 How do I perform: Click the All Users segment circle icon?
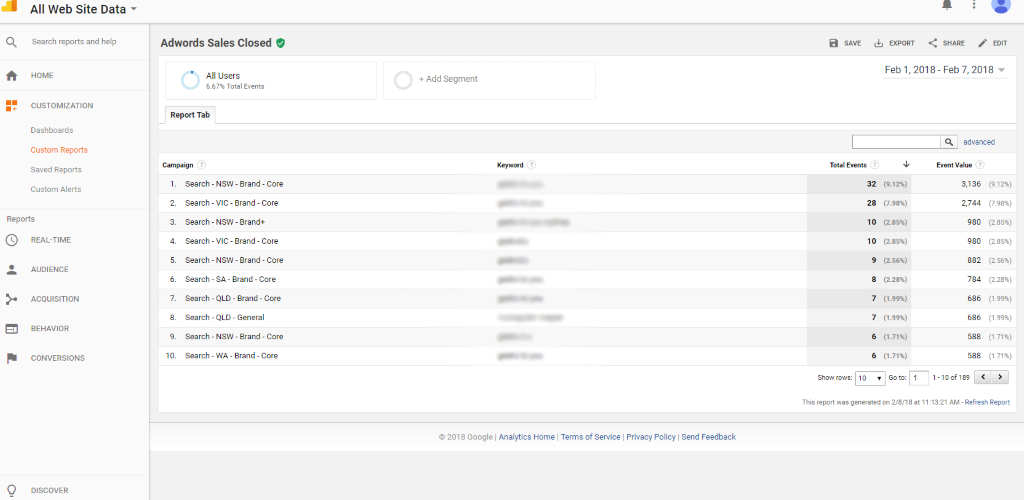190,80
